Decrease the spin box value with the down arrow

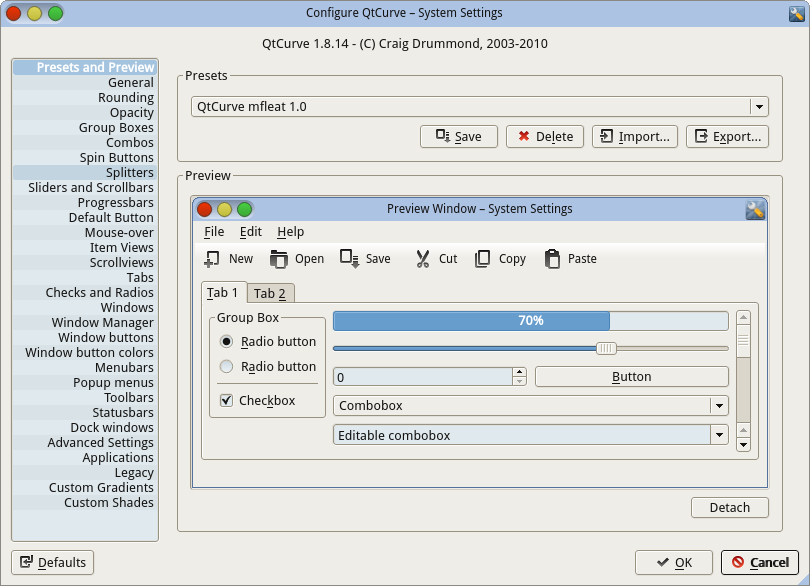click(x=520, y=381)
